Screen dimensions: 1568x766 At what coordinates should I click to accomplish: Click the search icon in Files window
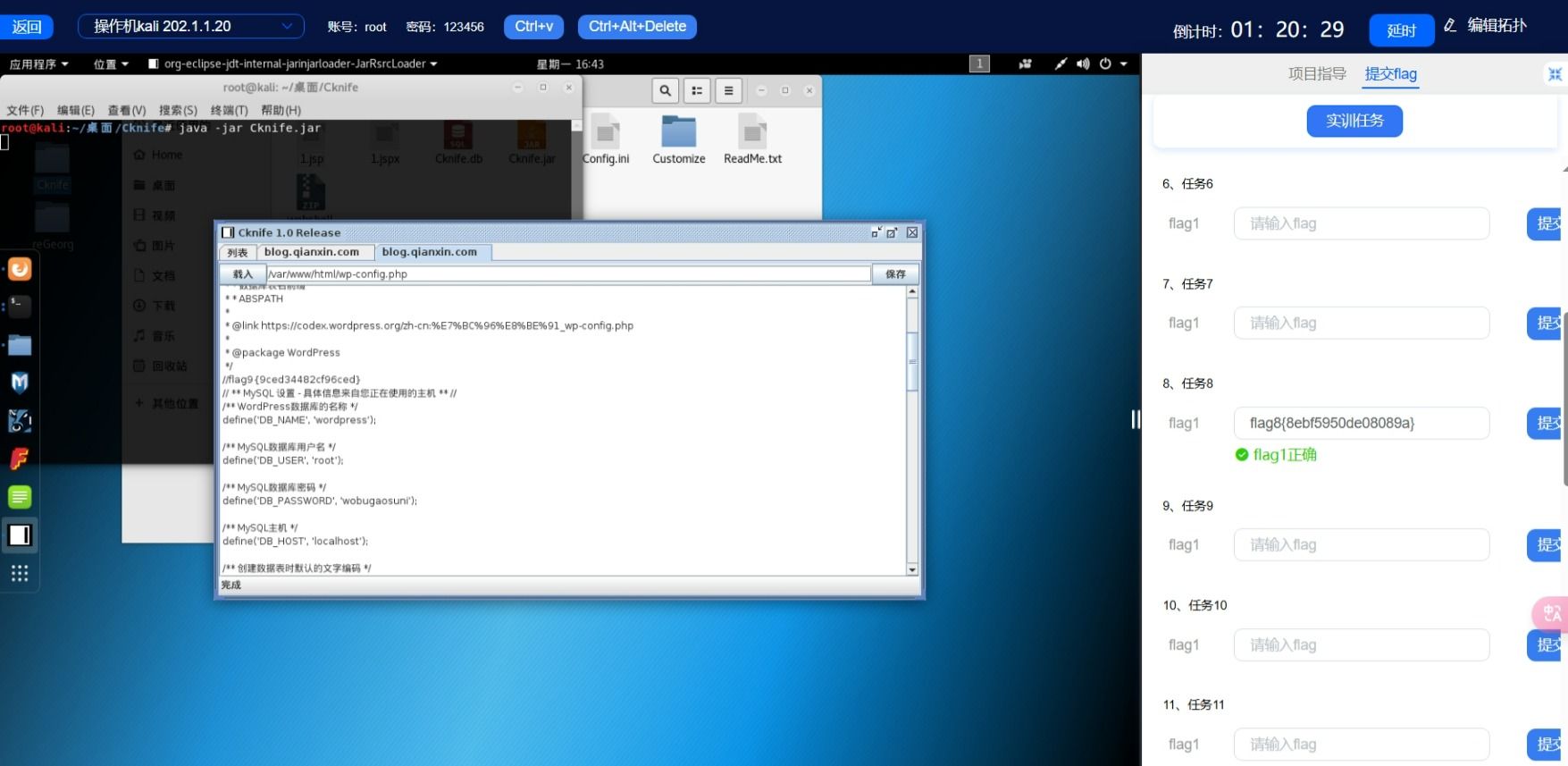pos(665,90)
